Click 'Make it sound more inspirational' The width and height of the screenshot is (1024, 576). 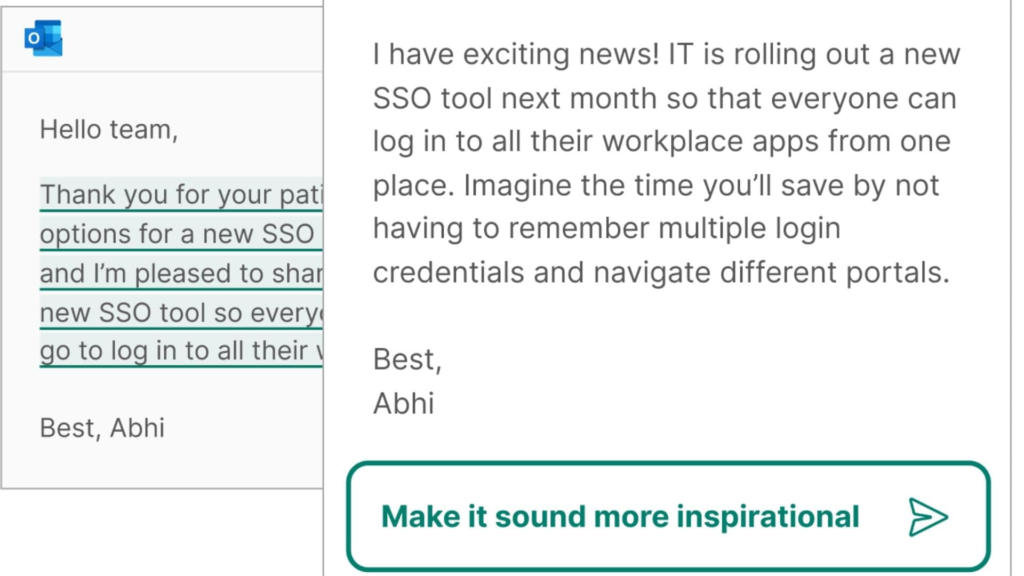click(x=619, y=516)
